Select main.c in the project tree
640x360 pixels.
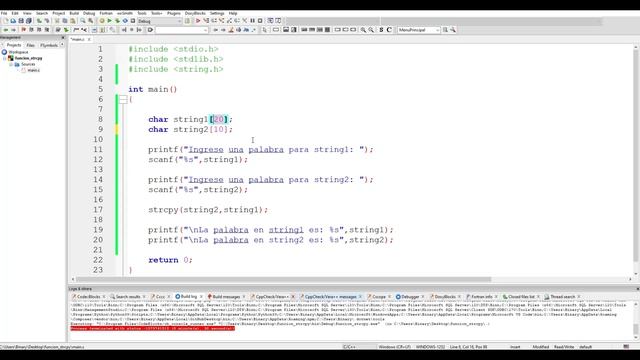click(x=33, y=70)
